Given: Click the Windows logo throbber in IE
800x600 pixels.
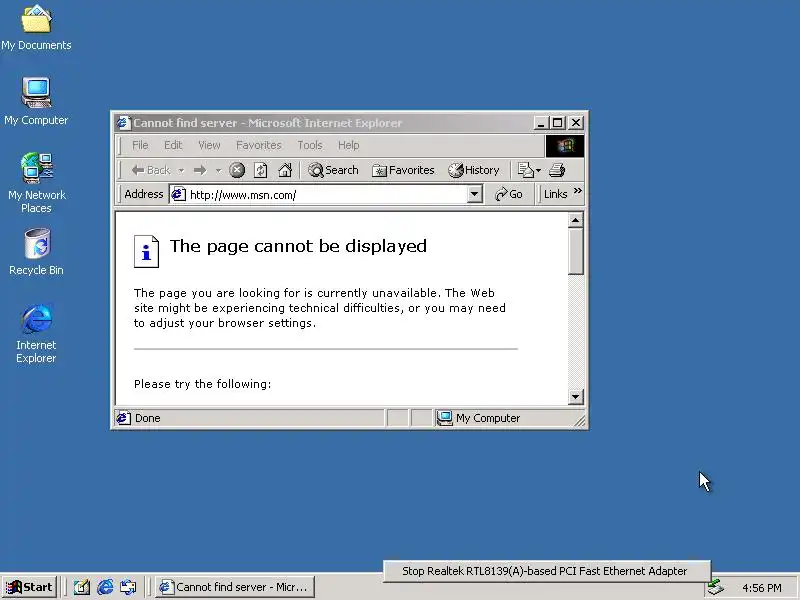Looking at the screenshot, I should coord(565,146).
